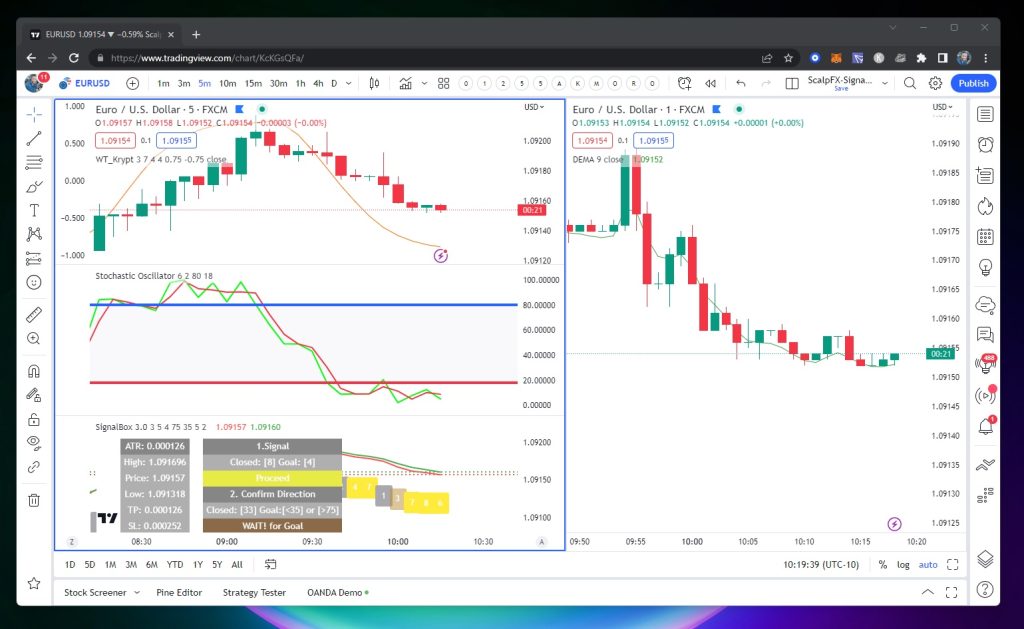Image resolution: width=1024 pixels, height=629 pixels.
Task: Click the Publish button
Action: 973,83
